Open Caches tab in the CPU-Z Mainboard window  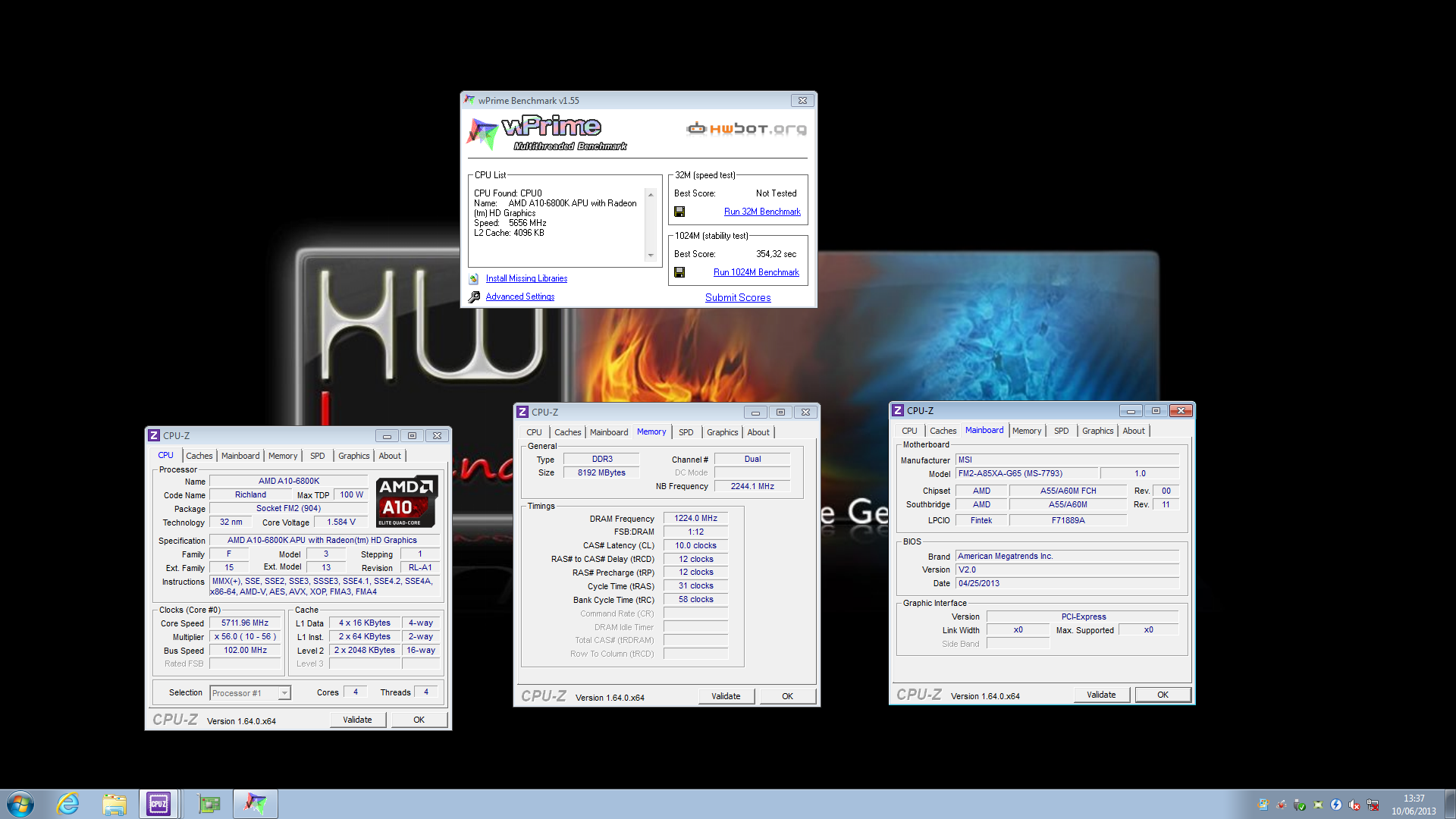[x=943, y=431]
